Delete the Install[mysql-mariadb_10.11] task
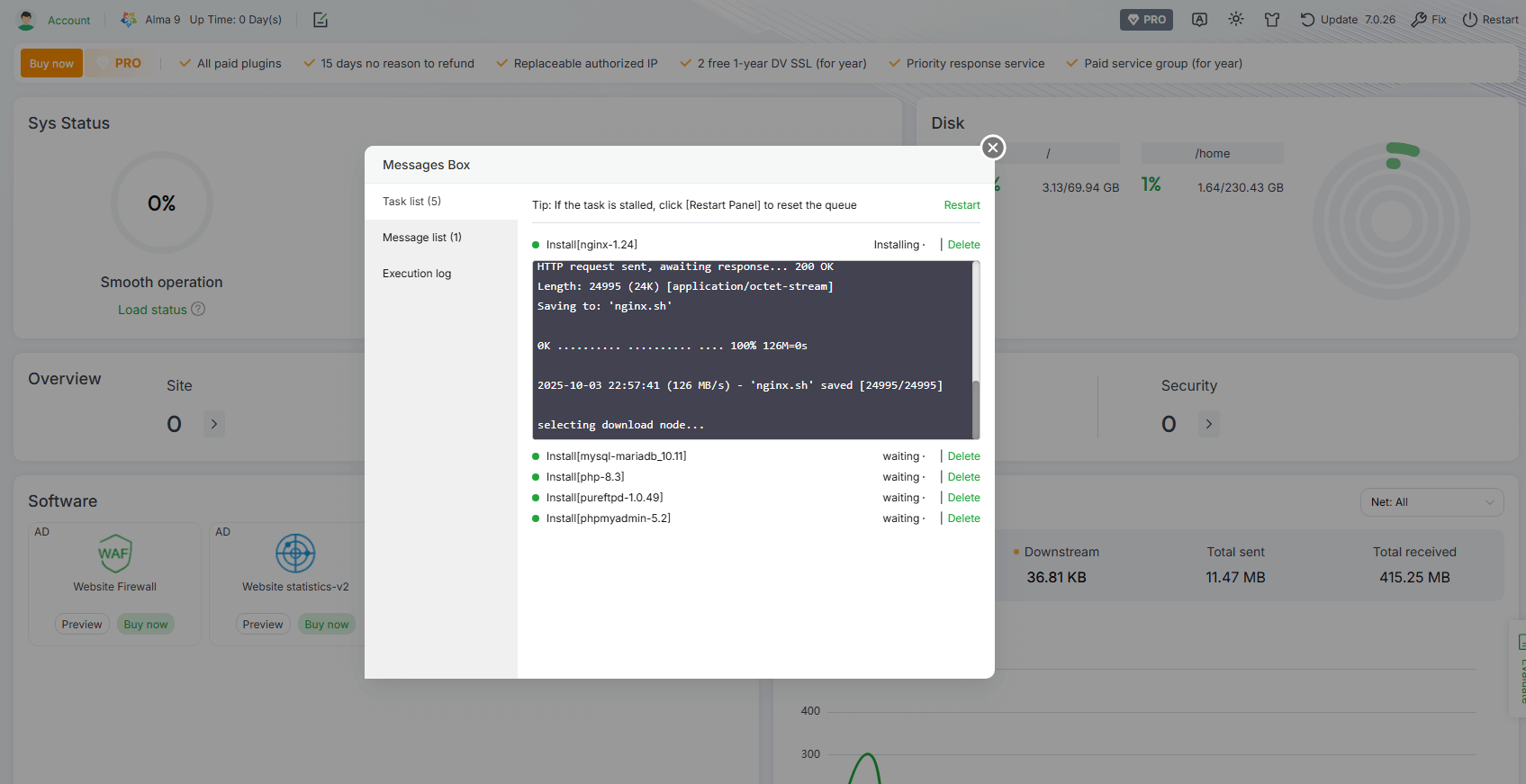This screenshot has width=1526, height=784. 963,456
